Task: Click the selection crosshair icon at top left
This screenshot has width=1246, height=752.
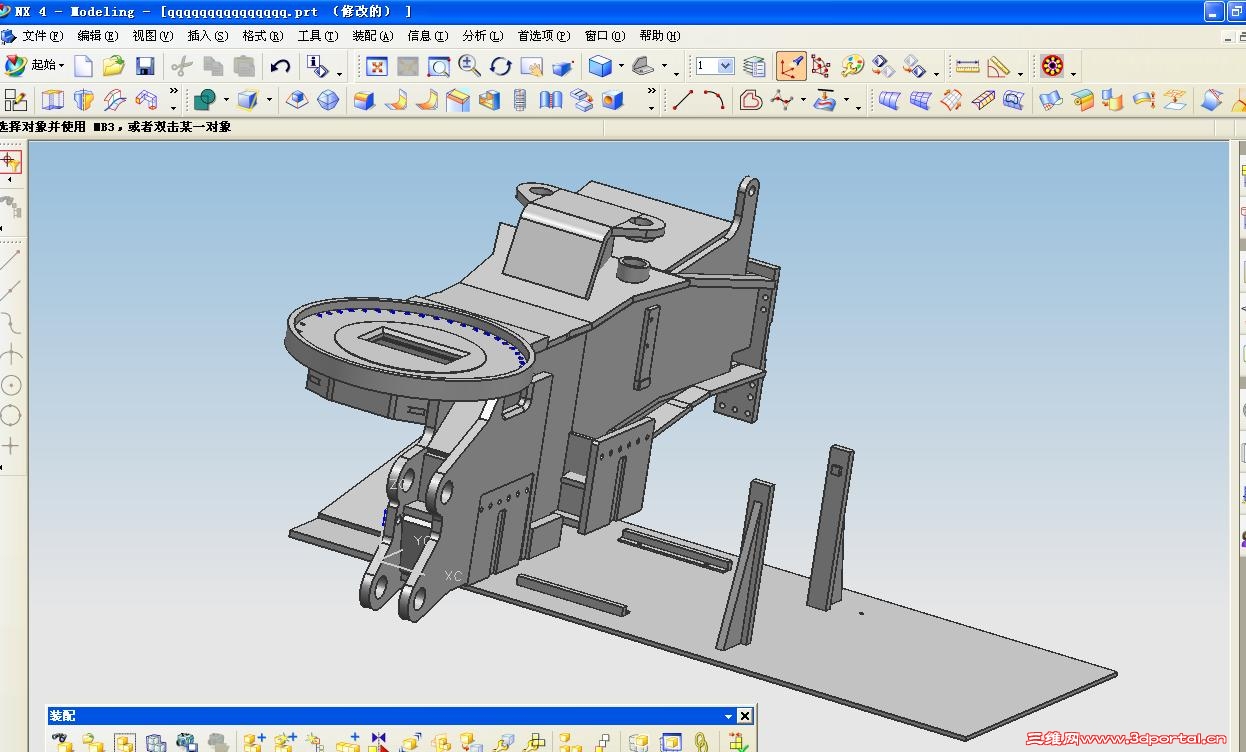Action: pyautogui.click(x=10, y=162)
